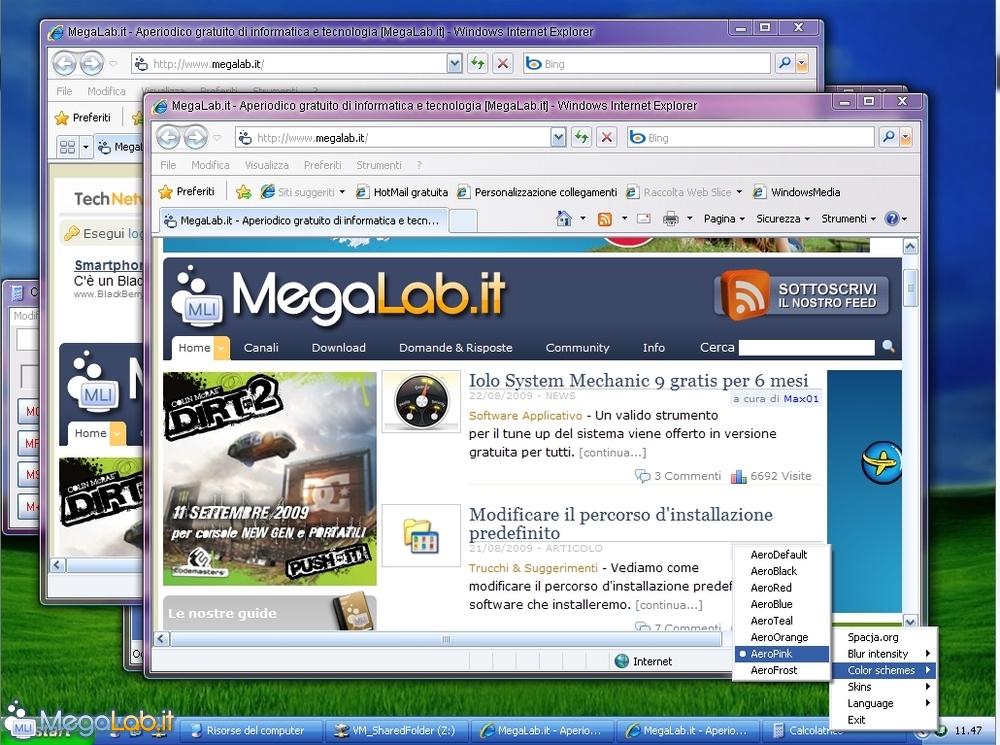Click the Add to favorites star icon
1000x745 pixels.
(x=243, y=192)
